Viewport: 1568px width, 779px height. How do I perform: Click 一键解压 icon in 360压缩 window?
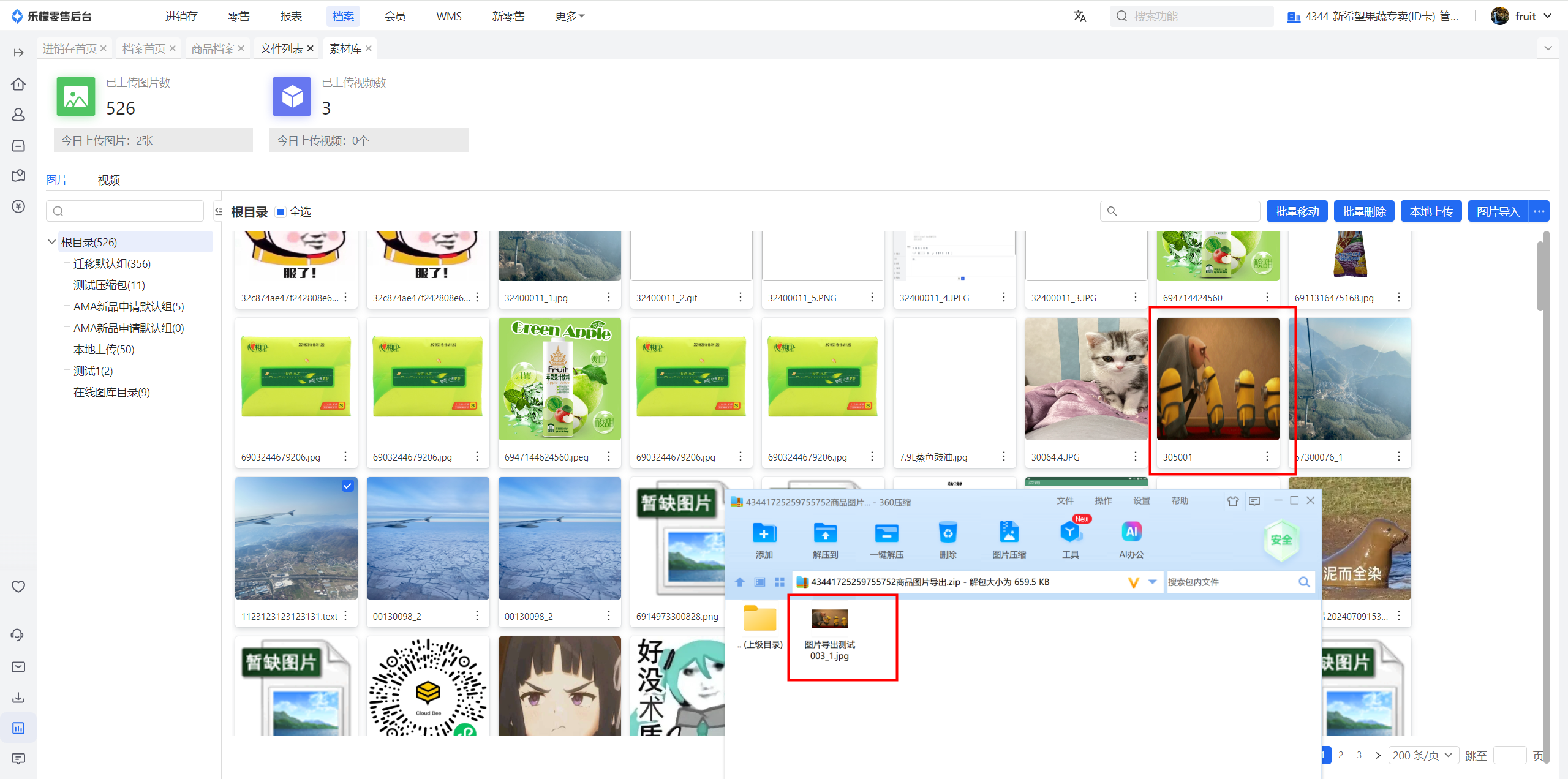tap(886, 540)
